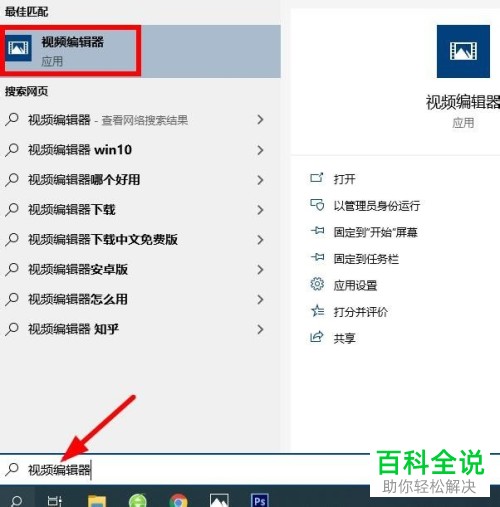Expand chevron for 视频编辑器下载 row
This screenshot has width=500, height=507.
pyautogui.click(x=260, y=210)
